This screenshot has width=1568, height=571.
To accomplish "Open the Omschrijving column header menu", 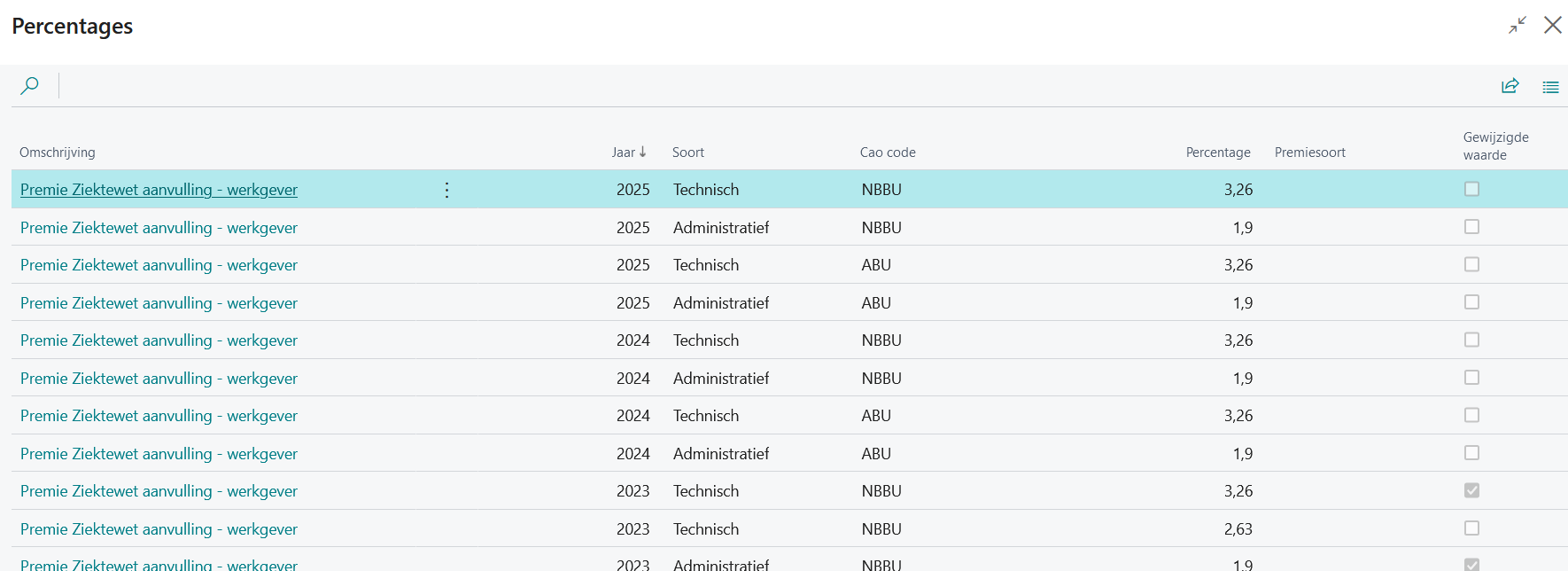I will 58,153.
